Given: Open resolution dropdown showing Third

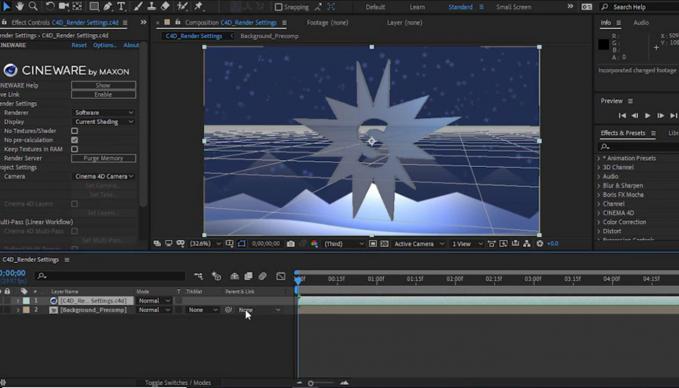Looking at the screenshot, I should tap(344, 244).
